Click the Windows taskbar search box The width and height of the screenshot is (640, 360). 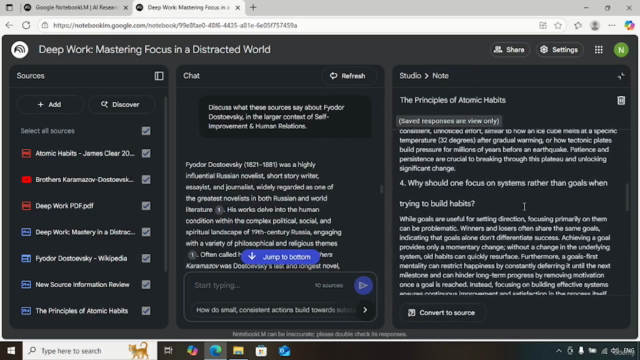90,351
